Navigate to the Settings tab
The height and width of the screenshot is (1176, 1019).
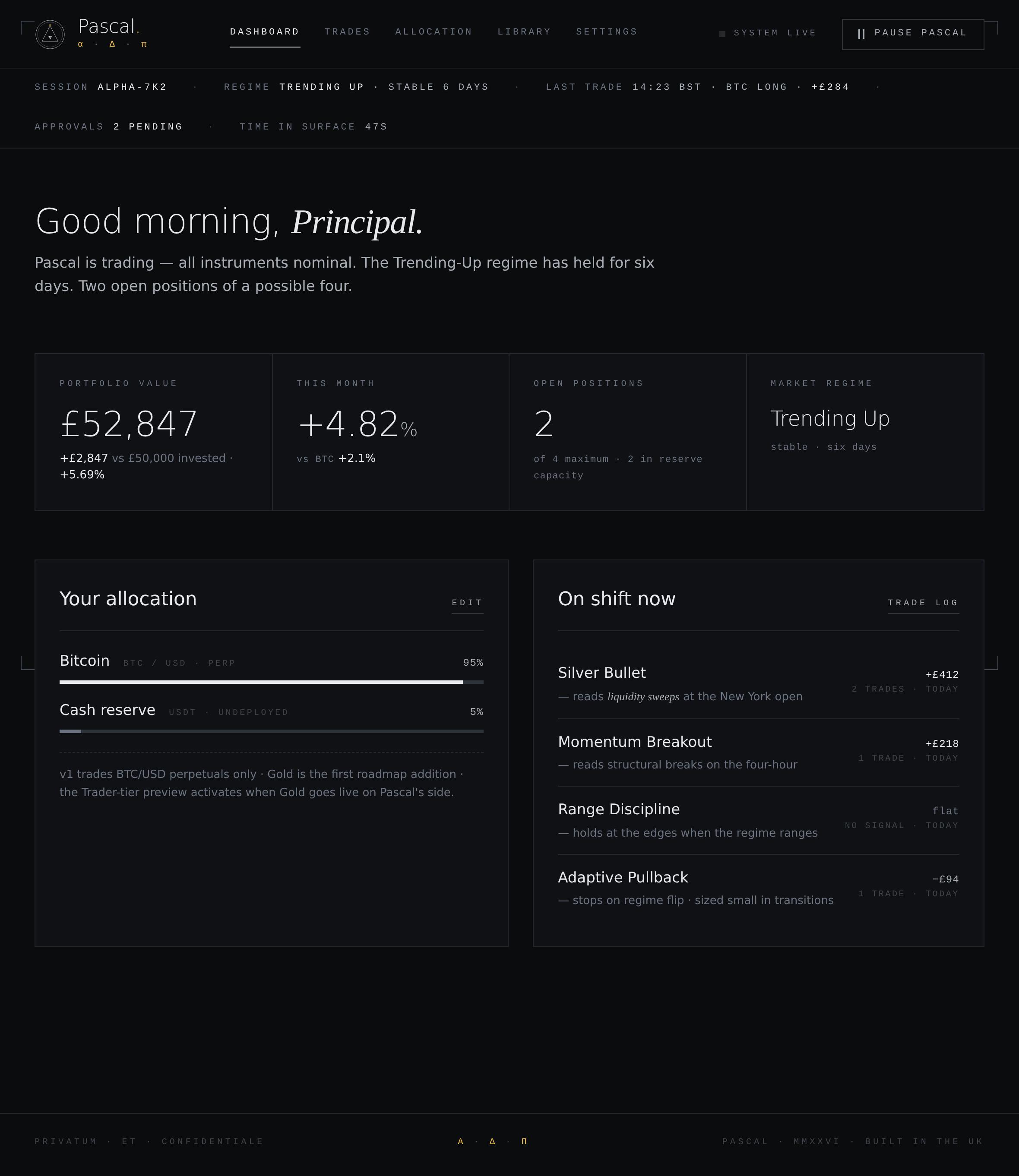tap(606, 32)
